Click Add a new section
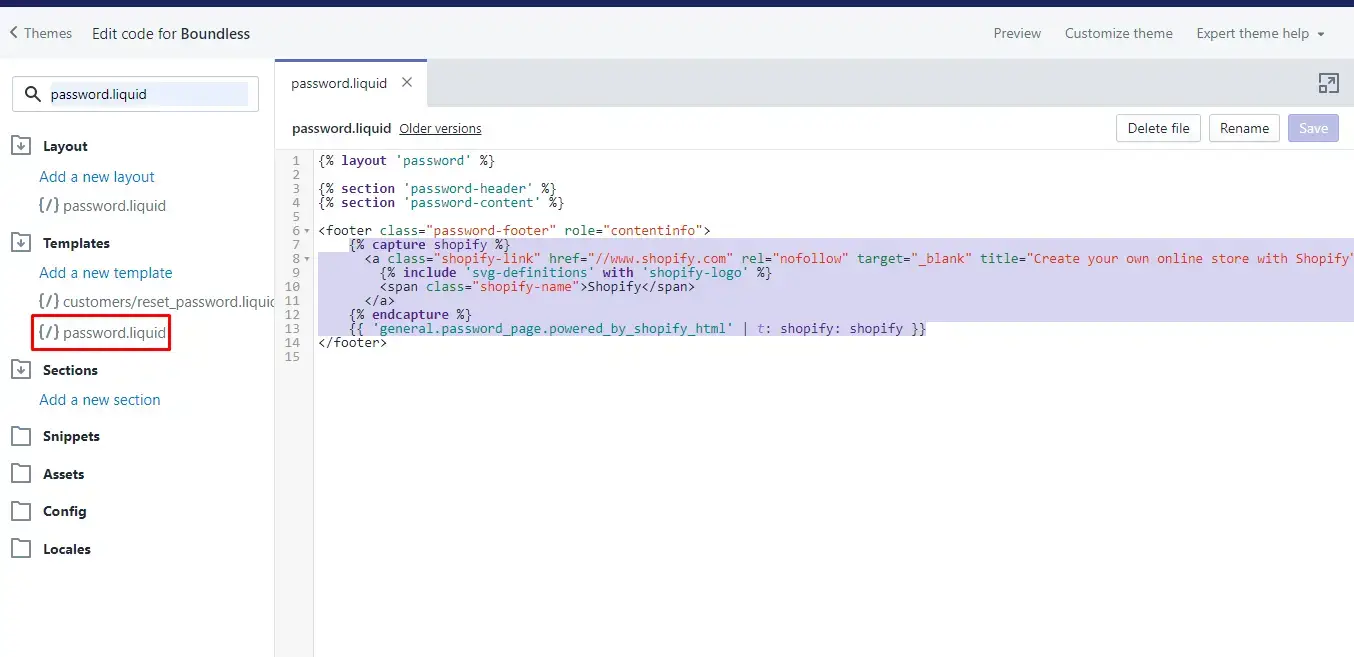Image resolution: width=1354 pixels, height=657 pixels. 100,400
